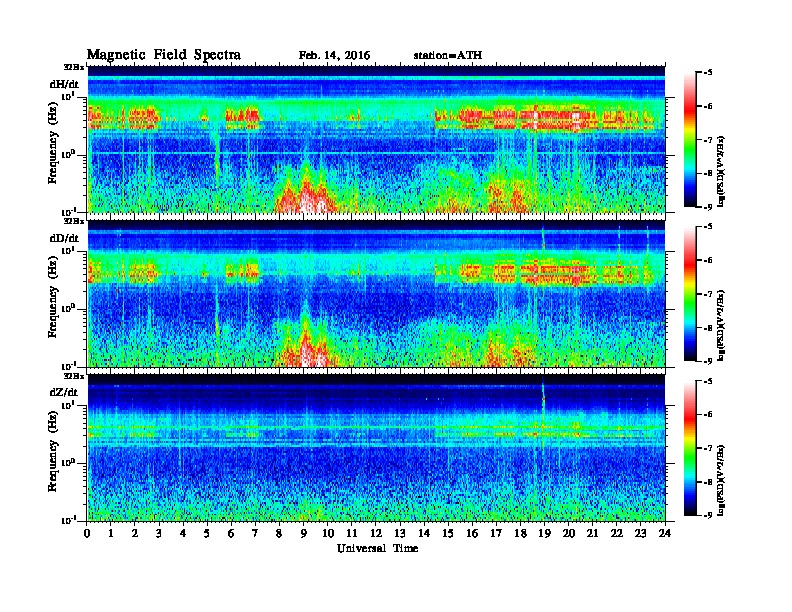Click hour 3 tick label on time axis
This screenshot has height=612, width=792.
(159, 533)
